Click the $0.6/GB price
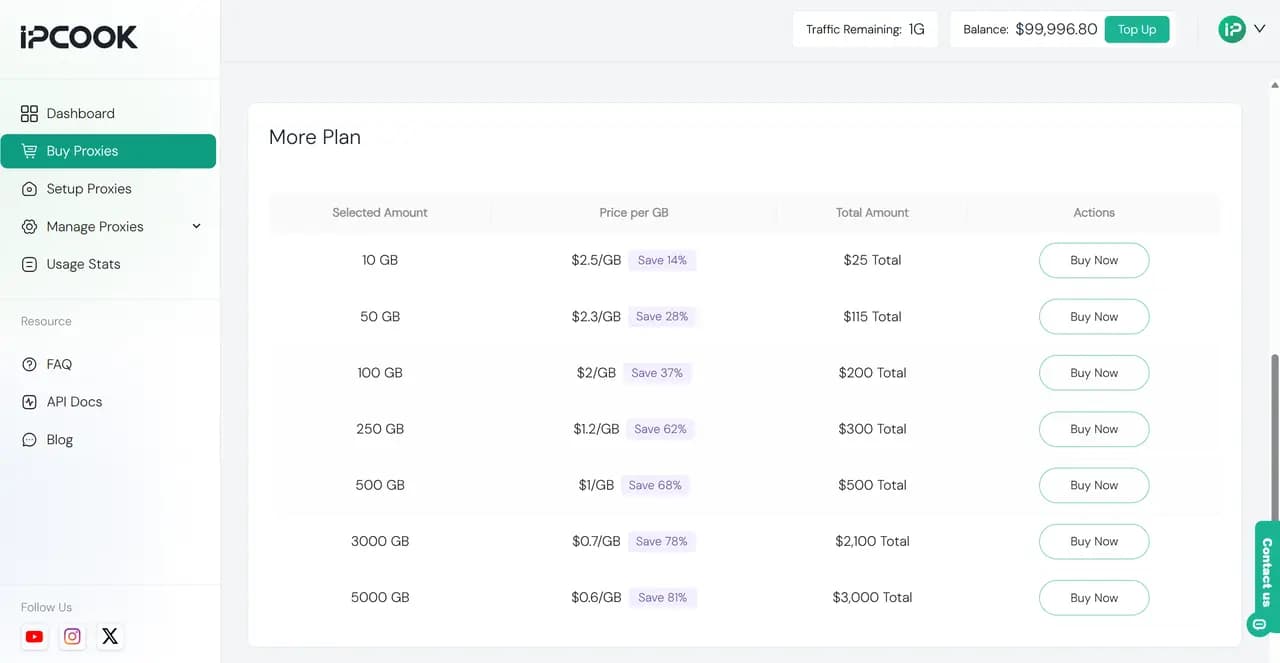Image resolution: width=1280 pixels, height=663 pixels. click(x=596, y=597)
